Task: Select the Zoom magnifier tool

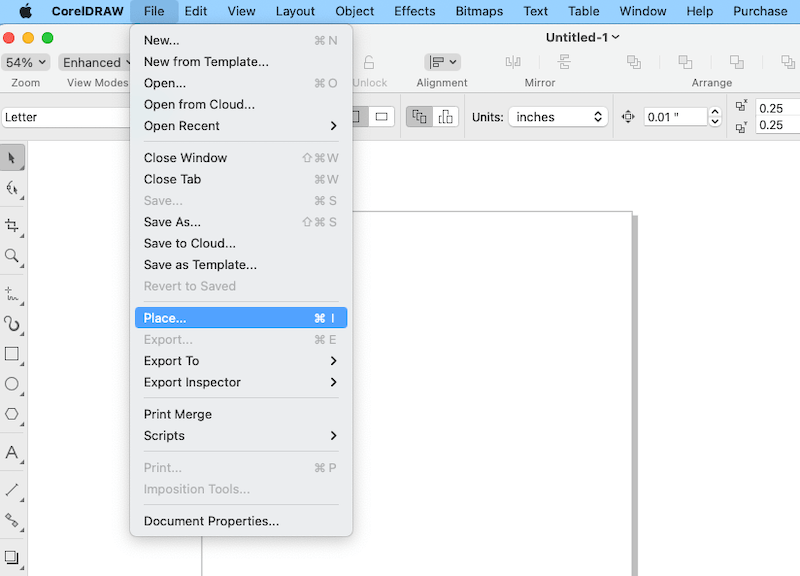Action: [12, 256]
